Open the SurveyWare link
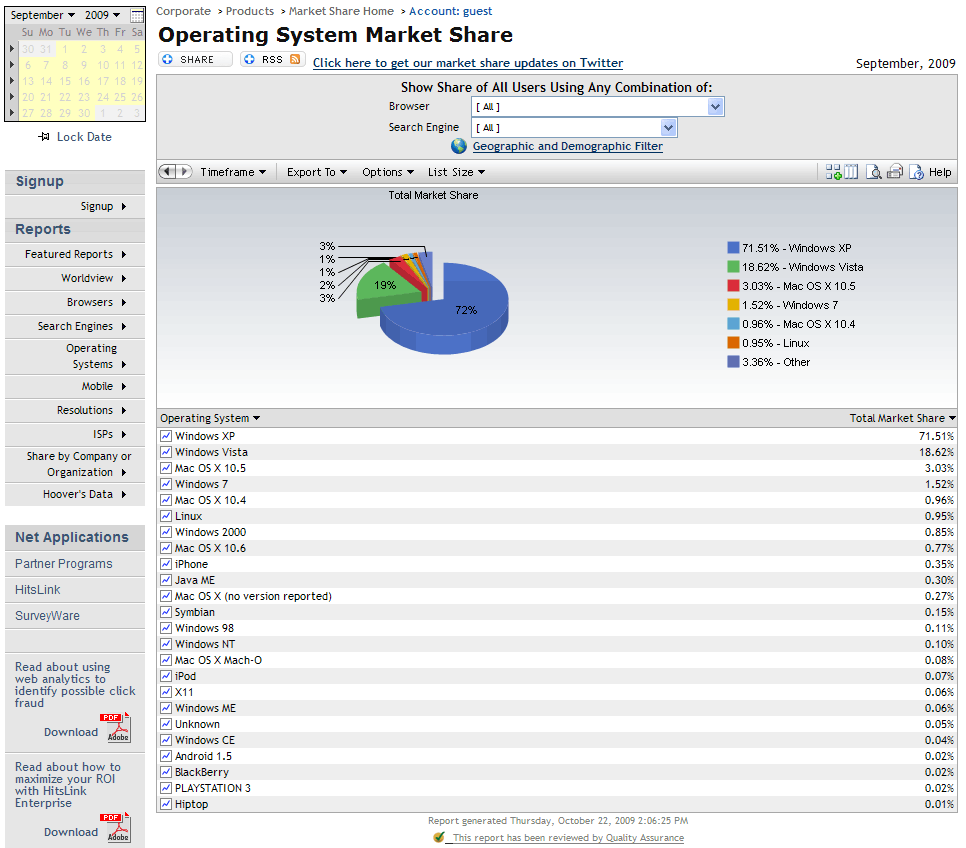Viewport: 966px width, 848px height. click(47, 615)
